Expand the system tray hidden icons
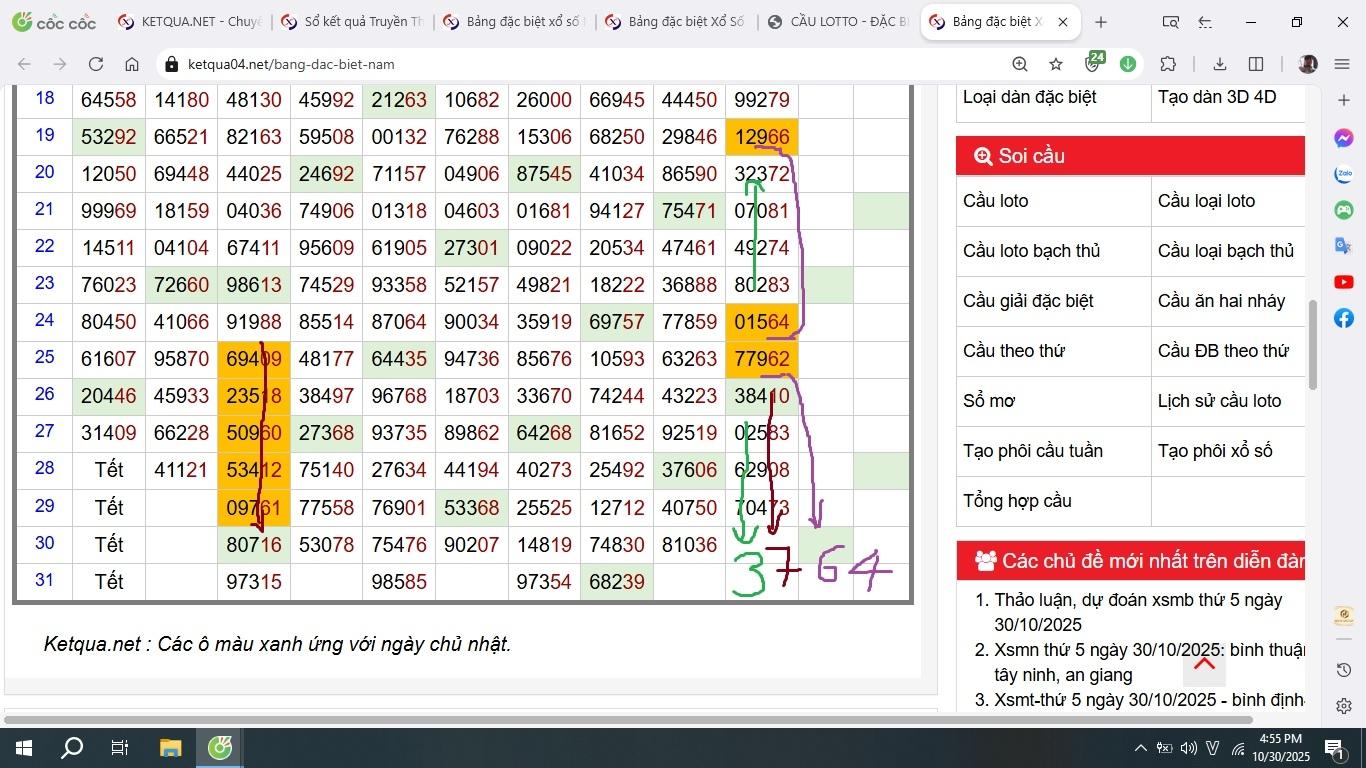1366x768 pixels. (1140, 748)
